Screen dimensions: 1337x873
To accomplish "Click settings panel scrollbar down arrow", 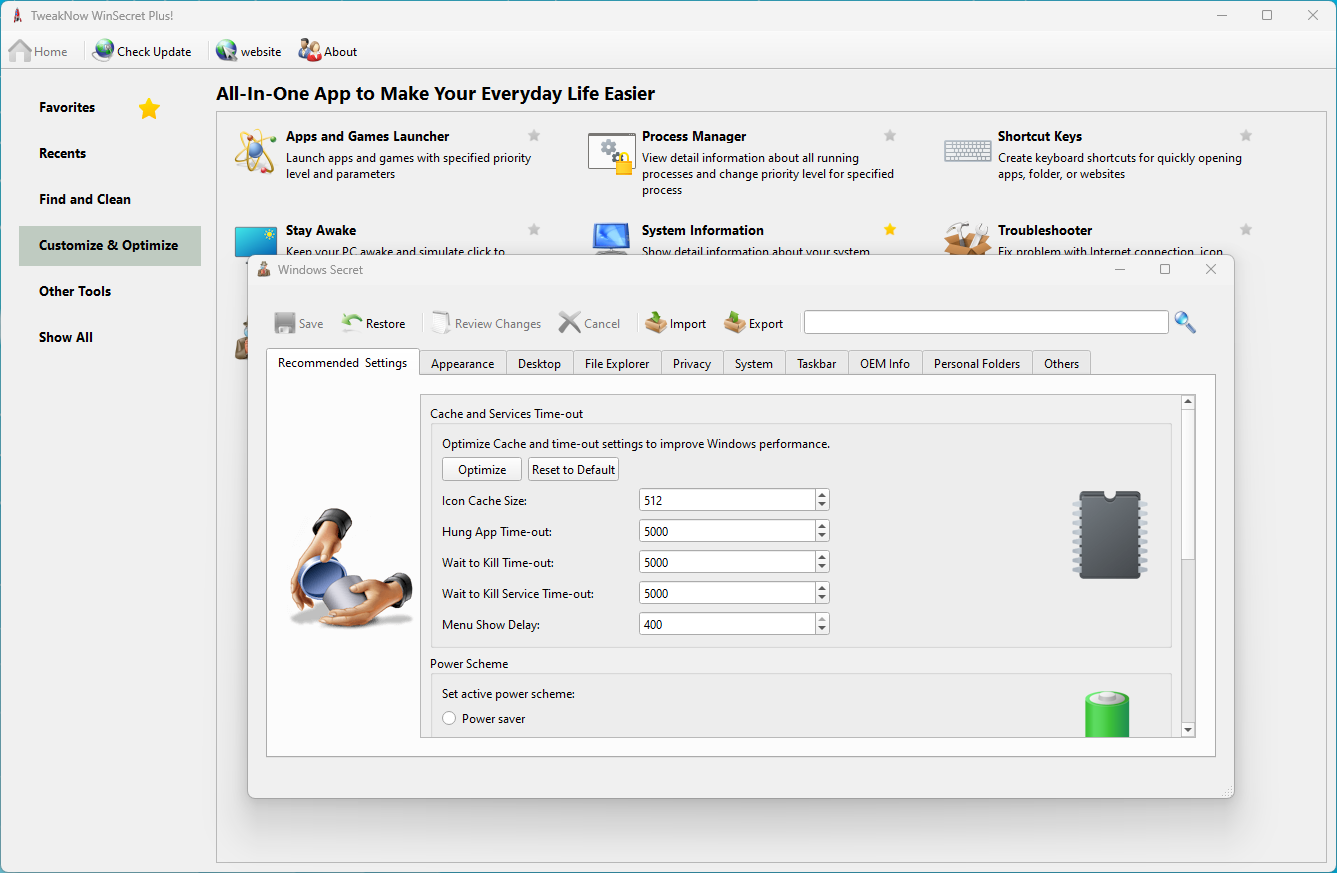I will [1188, 730].
